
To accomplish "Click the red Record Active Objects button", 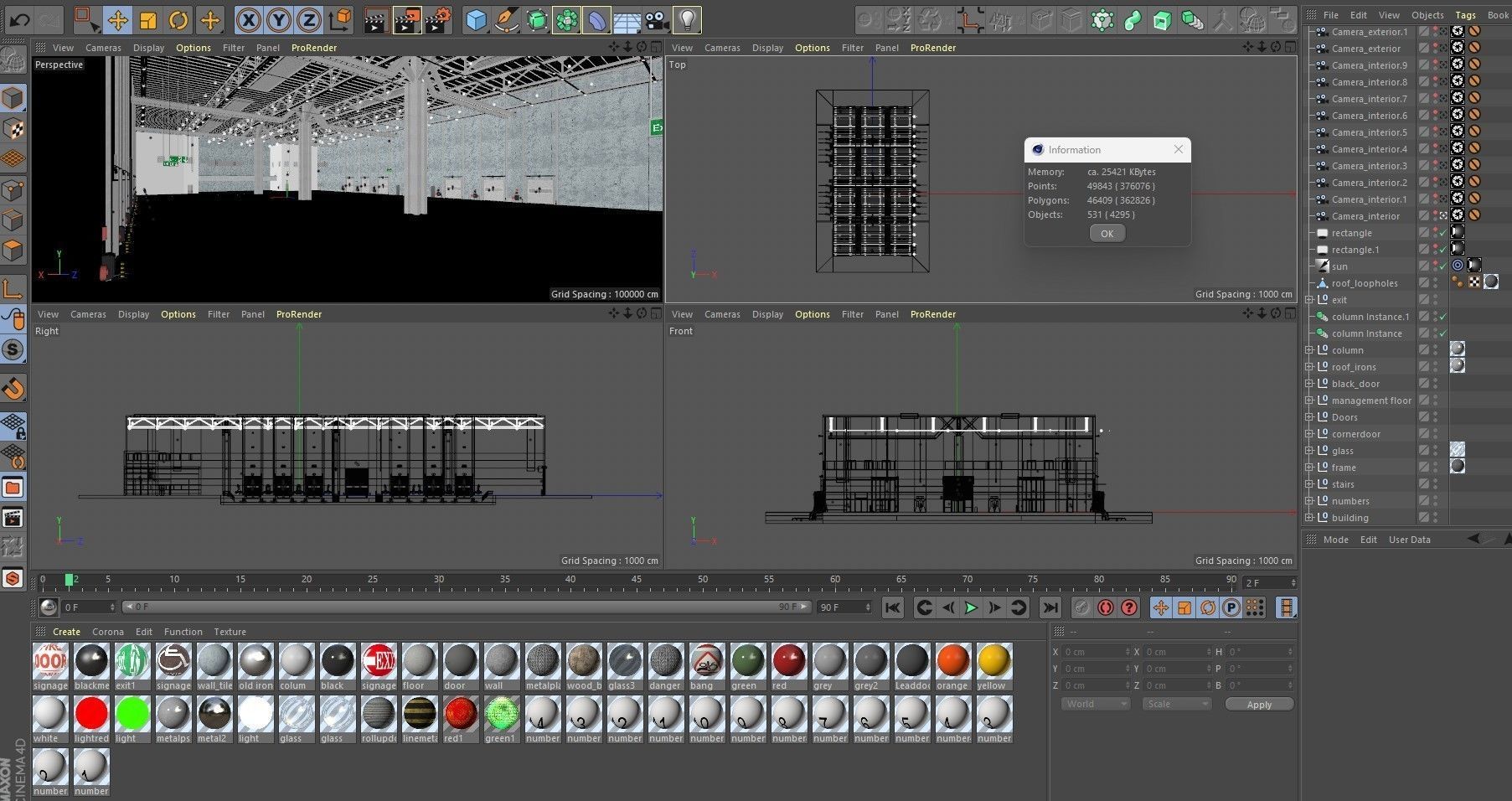I will coord(1105,607).
